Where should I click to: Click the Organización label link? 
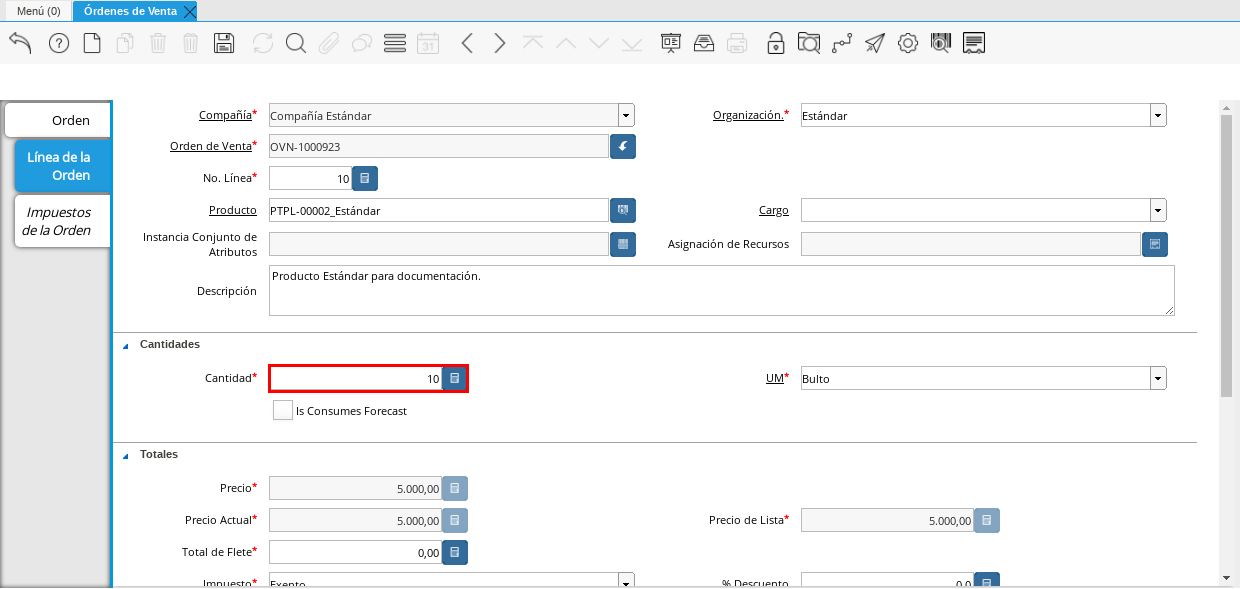click(747, 115)
